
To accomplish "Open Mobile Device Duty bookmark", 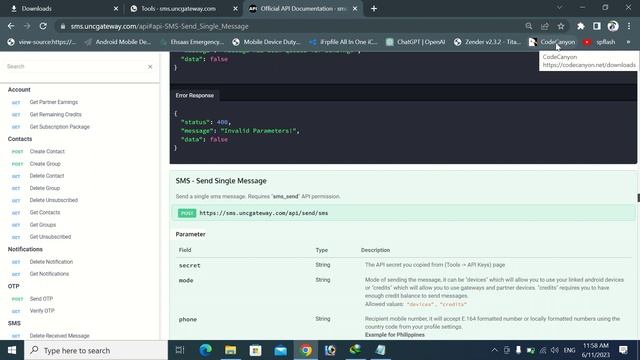I will coord(266,42).
